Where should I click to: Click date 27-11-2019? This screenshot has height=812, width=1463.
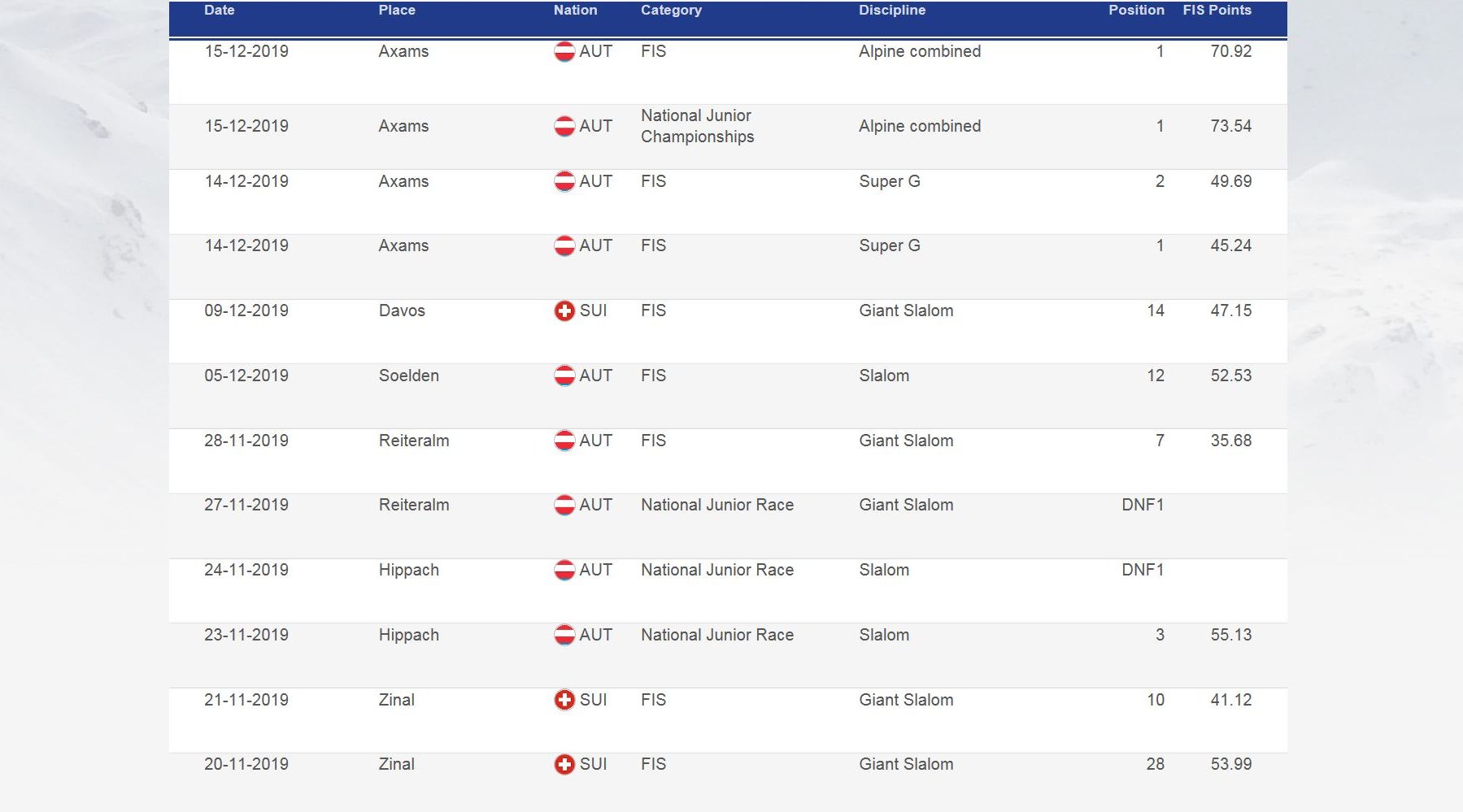pyautogui.click(x=246, y=505)
